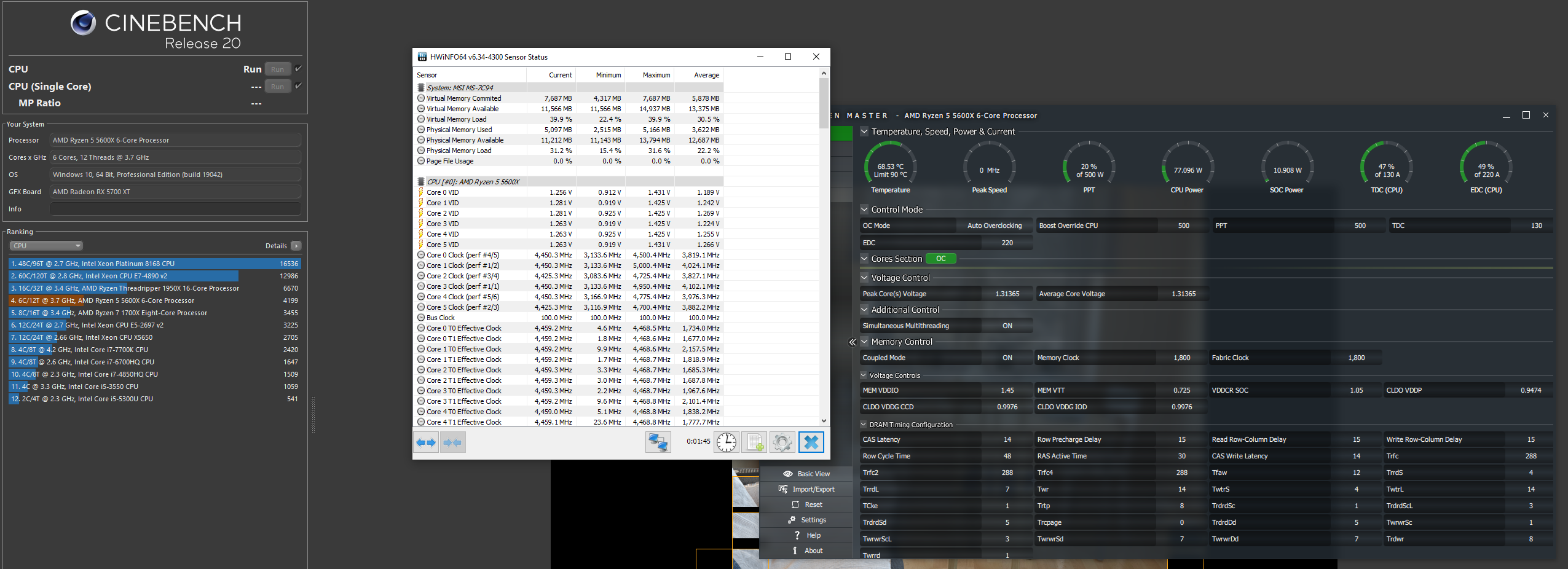1568x569 pixels.
Task: Click Core 0 Clock sensor row icon
Action: tap(421, 255)
